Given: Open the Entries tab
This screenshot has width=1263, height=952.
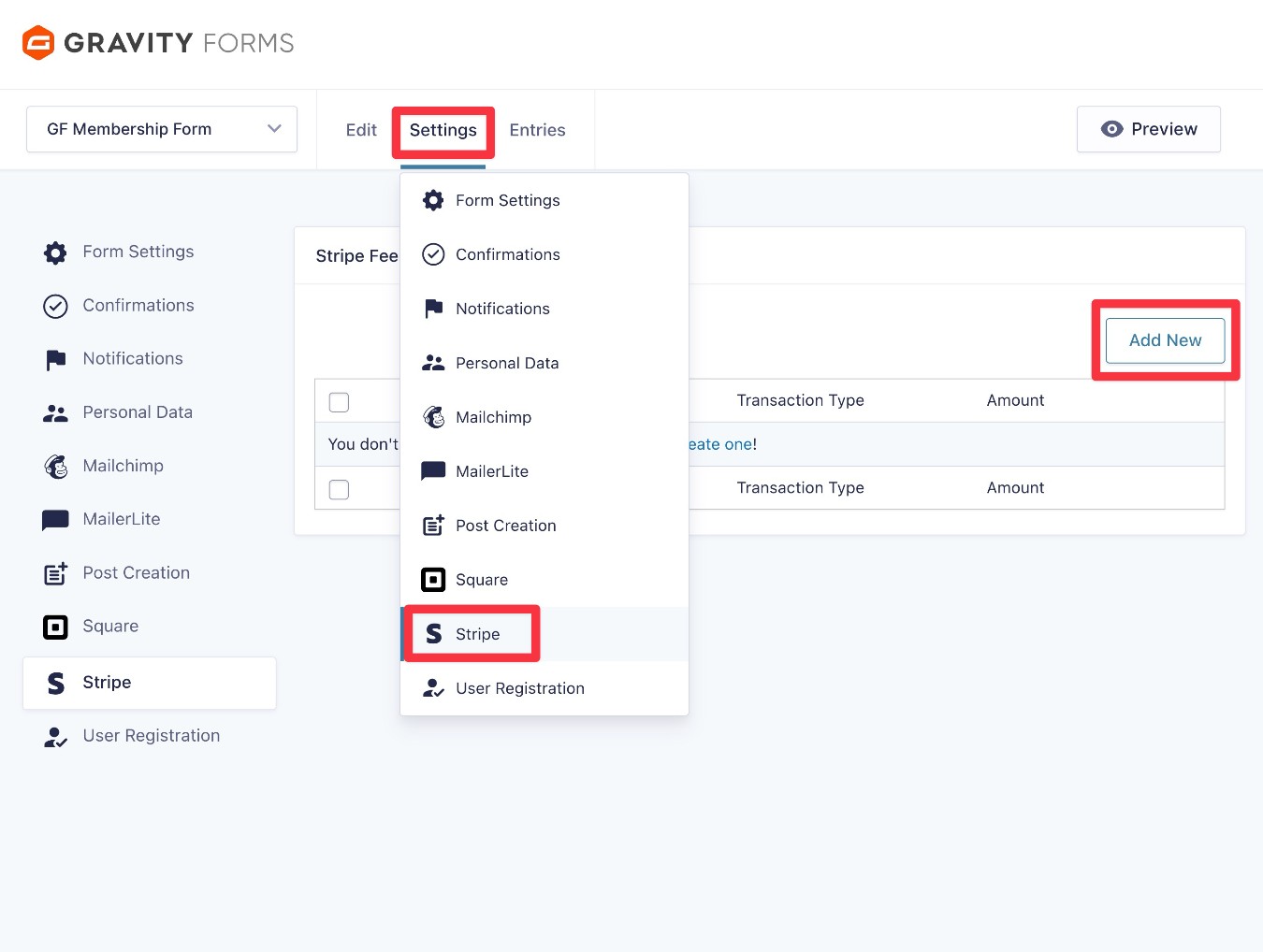Looking at the screenshot, I should click(537, 130).
